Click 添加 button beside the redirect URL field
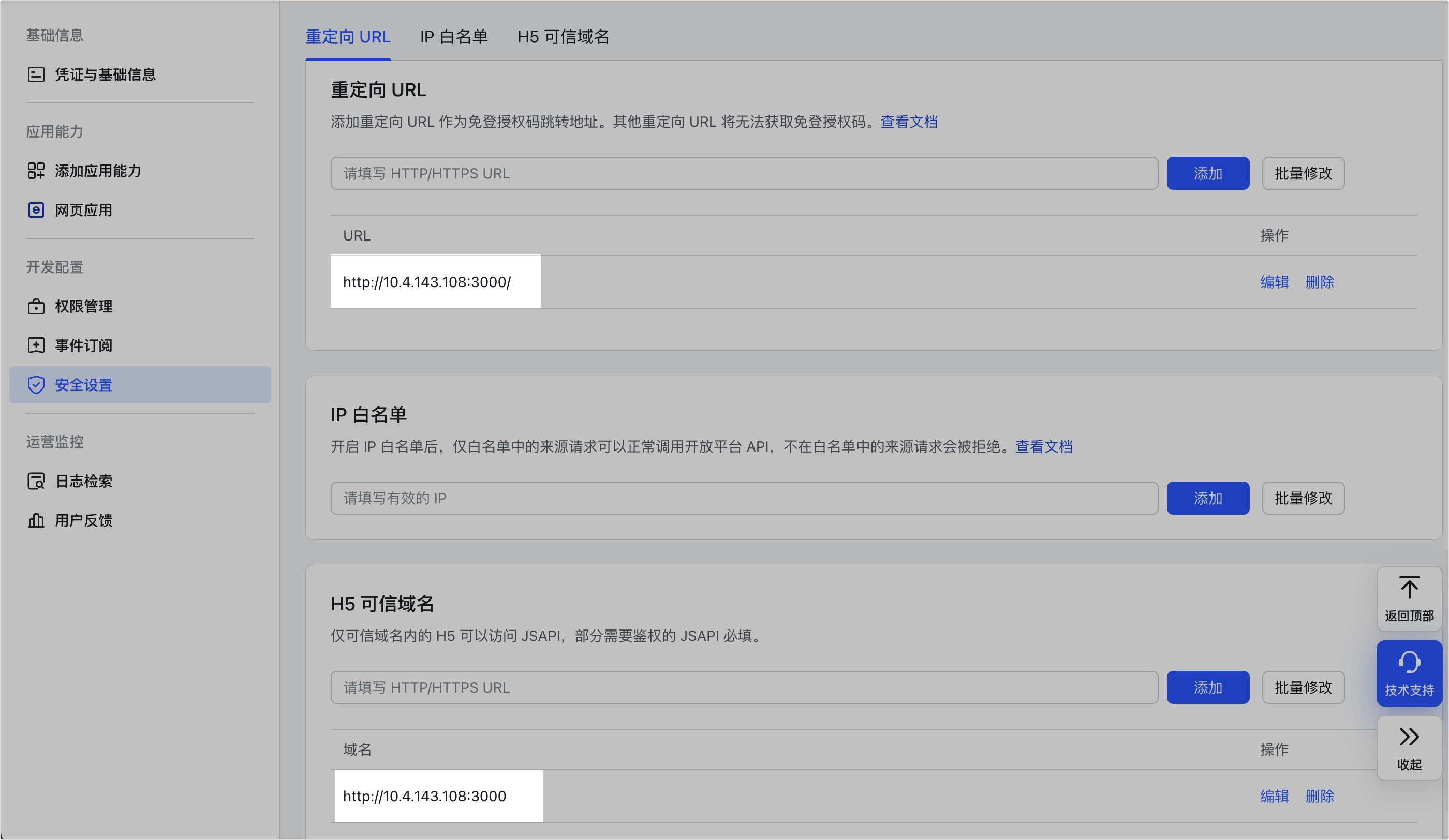 (x=1207, y=173)
